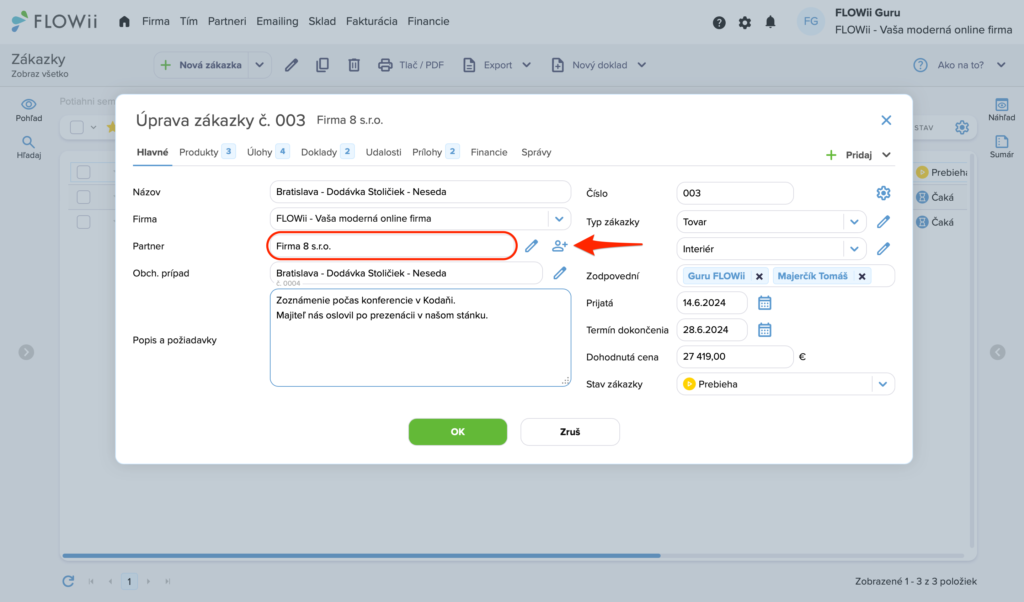Click the horizontal scrollbar under orders table
The height and width of the screenshot is (602, 1024).
(x=361, y=556)
